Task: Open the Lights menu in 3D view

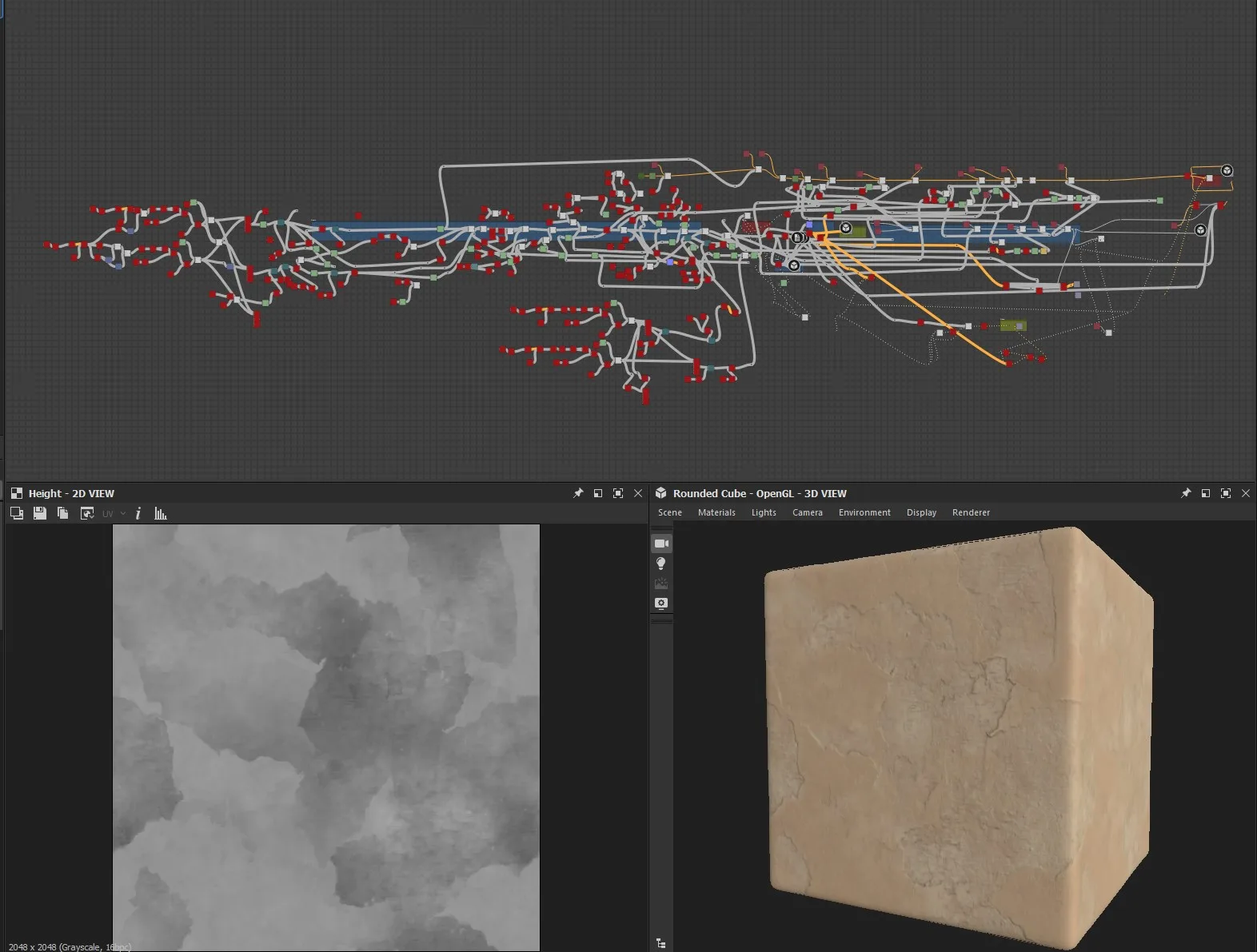Action: coord(764,512)
